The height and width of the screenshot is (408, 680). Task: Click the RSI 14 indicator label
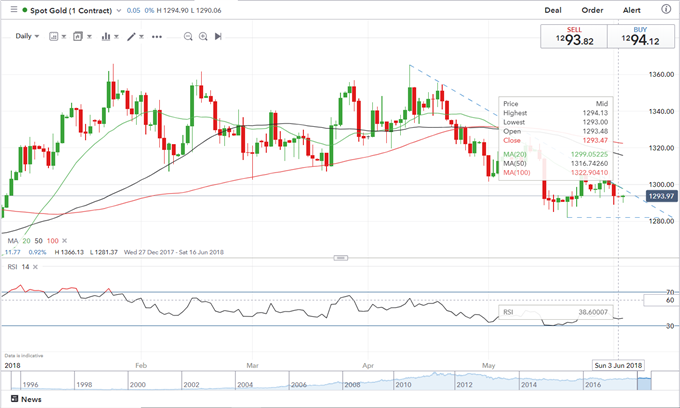tap(18, 267)
